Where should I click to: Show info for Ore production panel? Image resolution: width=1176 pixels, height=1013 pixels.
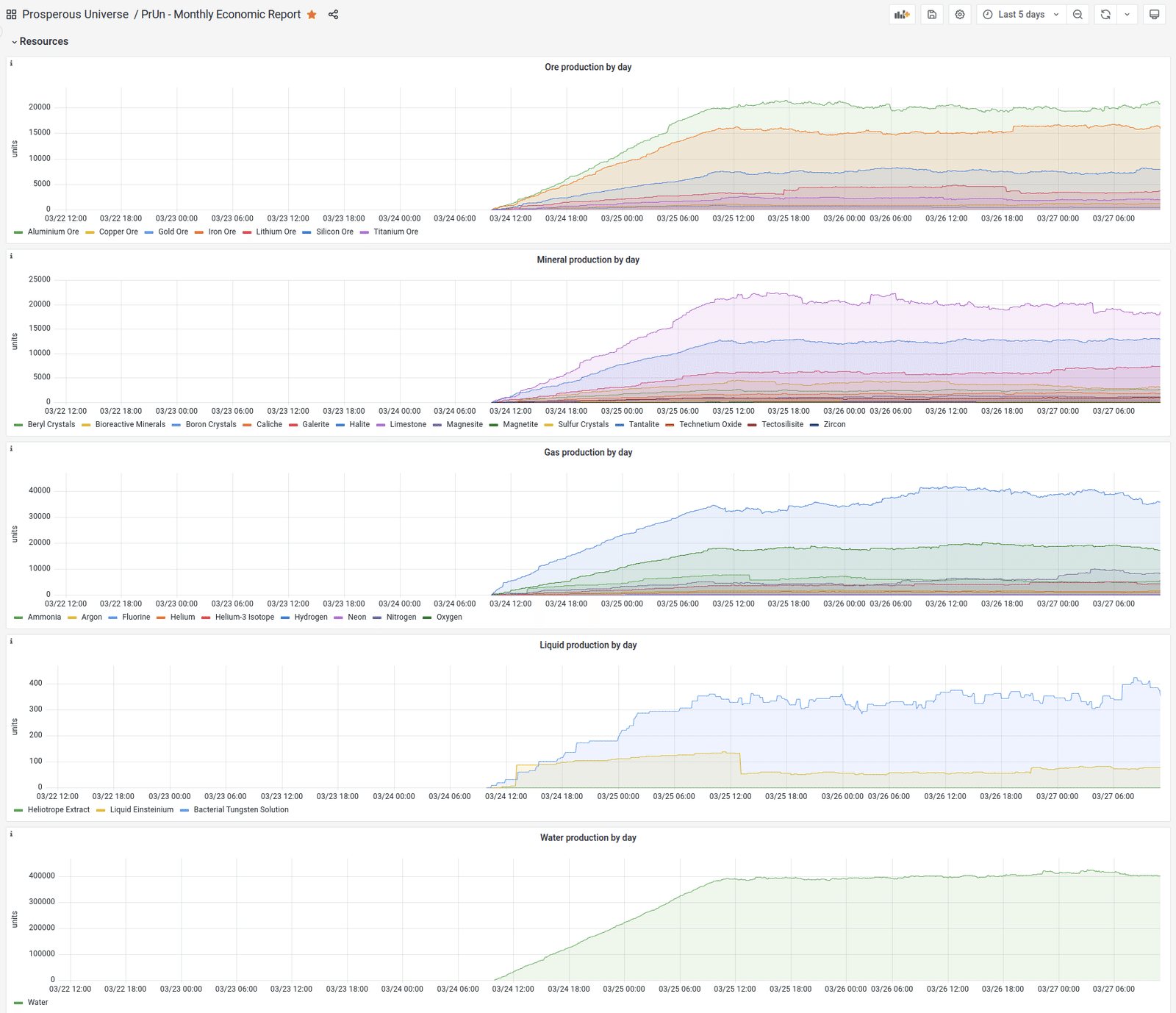[x=11, y=63]
